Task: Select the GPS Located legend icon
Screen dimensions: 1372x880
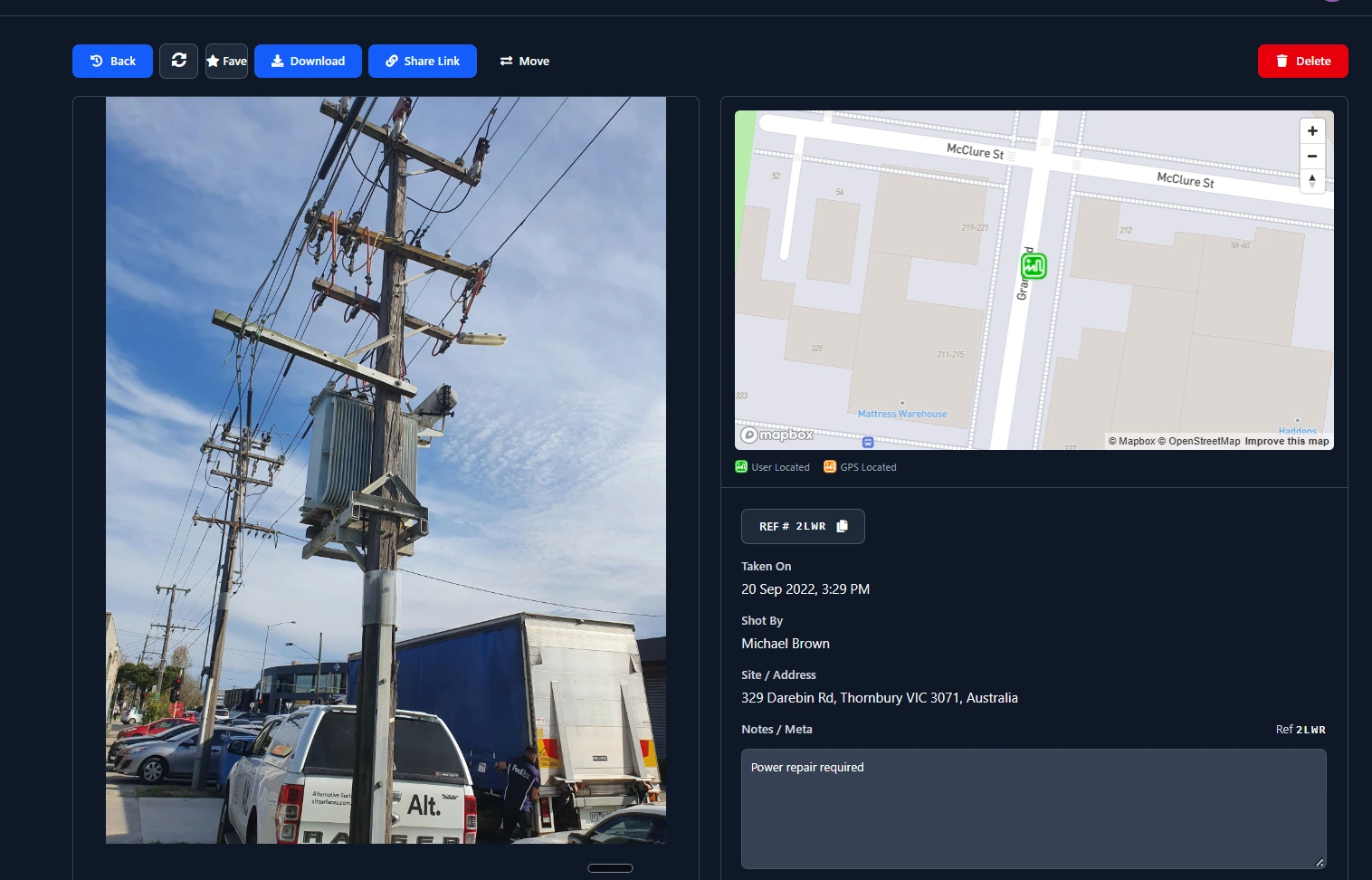Action: click(x=830, y=467)
